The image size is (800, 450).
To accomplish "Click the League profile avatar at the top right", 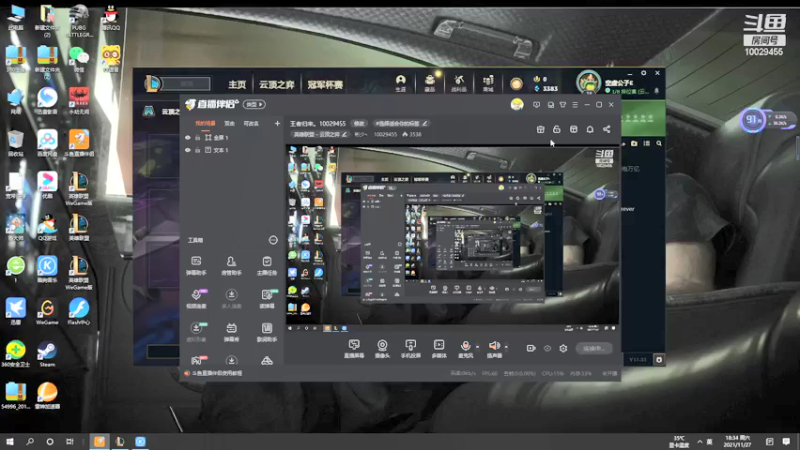I will click(x=588, y=83).
